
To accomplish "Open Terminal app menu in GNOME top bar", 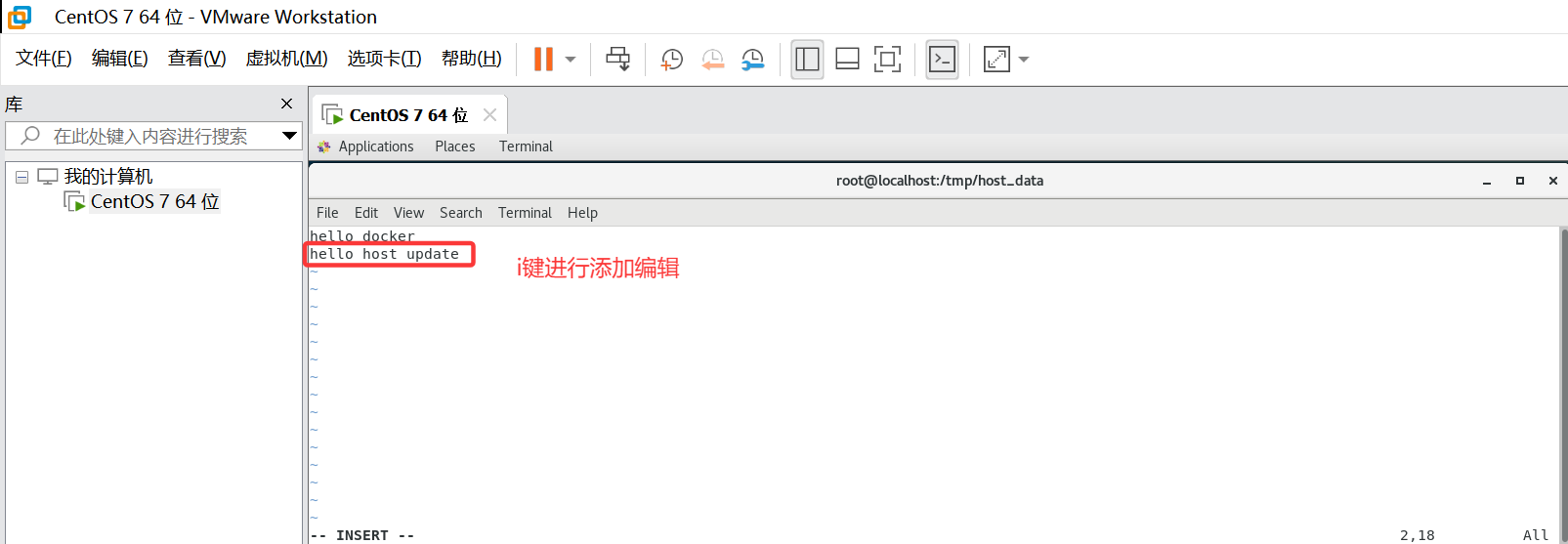I will 526,146.
